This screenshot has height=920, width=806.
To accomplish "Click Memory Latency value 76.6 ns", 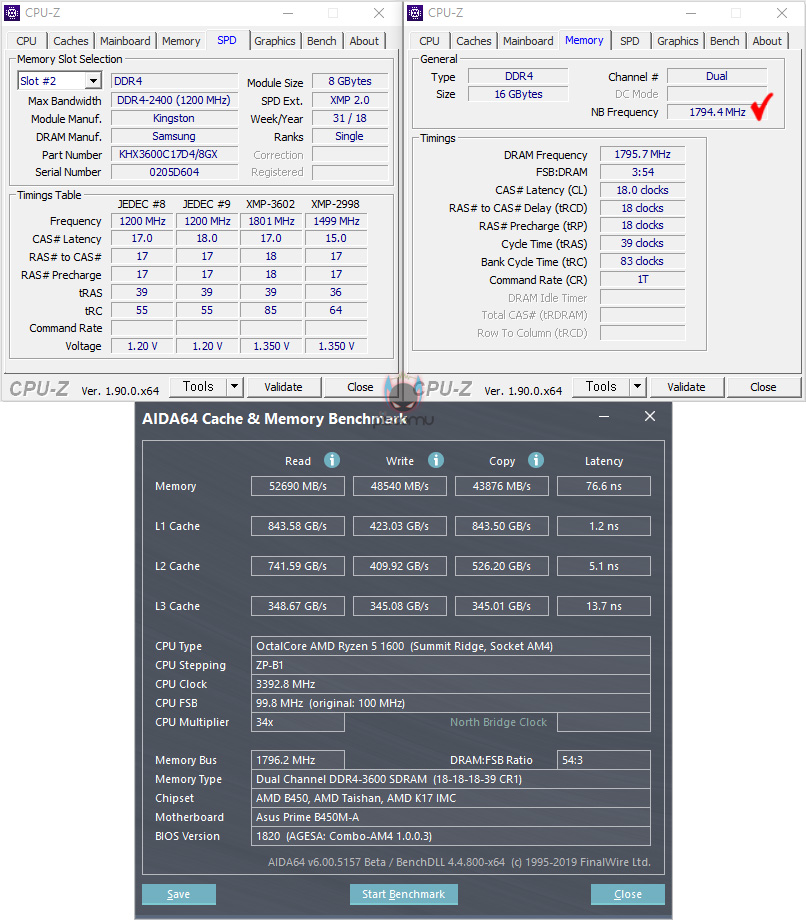I will 604,486.
